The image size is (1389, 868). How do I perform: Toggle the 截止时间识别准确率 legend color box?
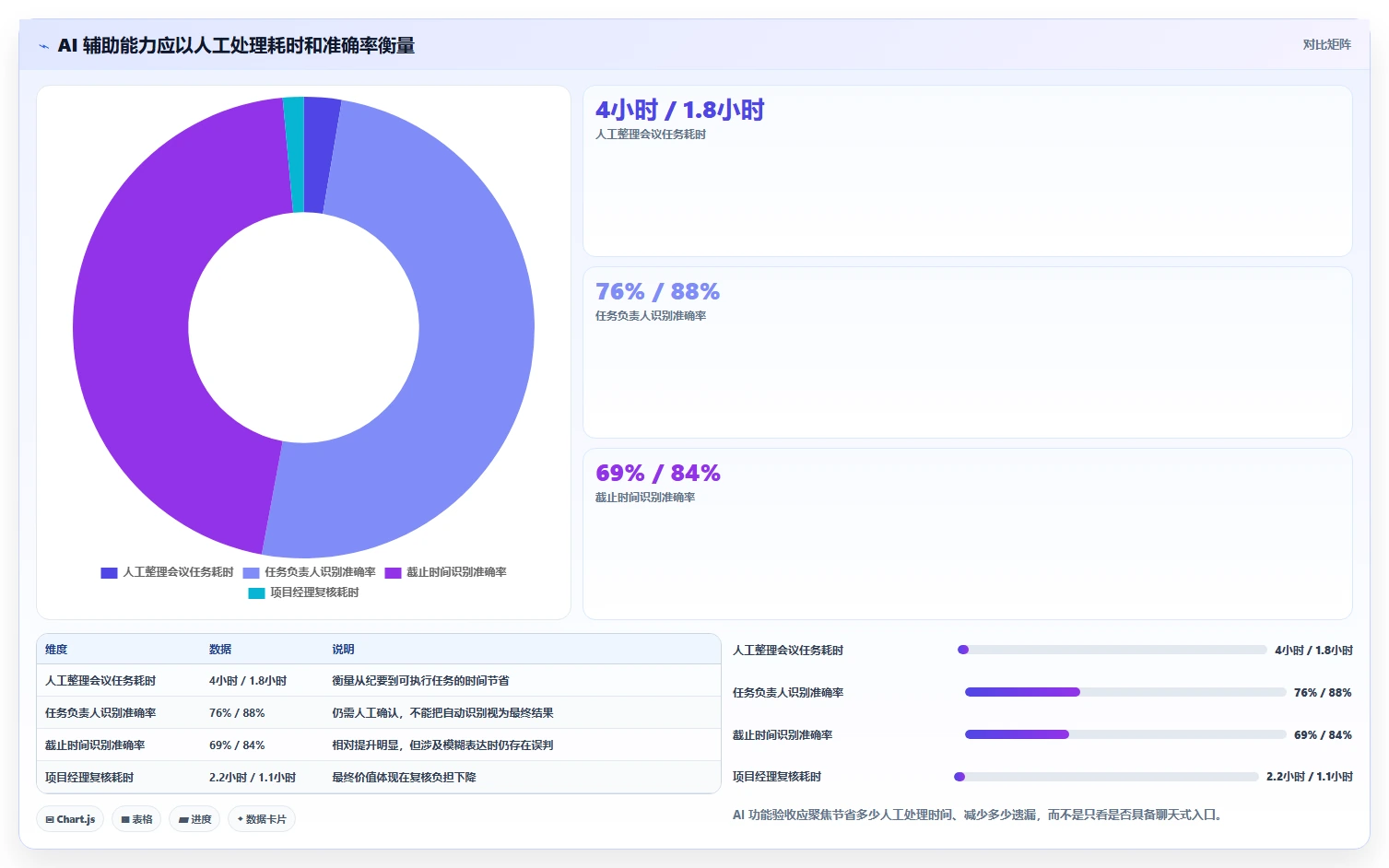(x=393, y=572)
